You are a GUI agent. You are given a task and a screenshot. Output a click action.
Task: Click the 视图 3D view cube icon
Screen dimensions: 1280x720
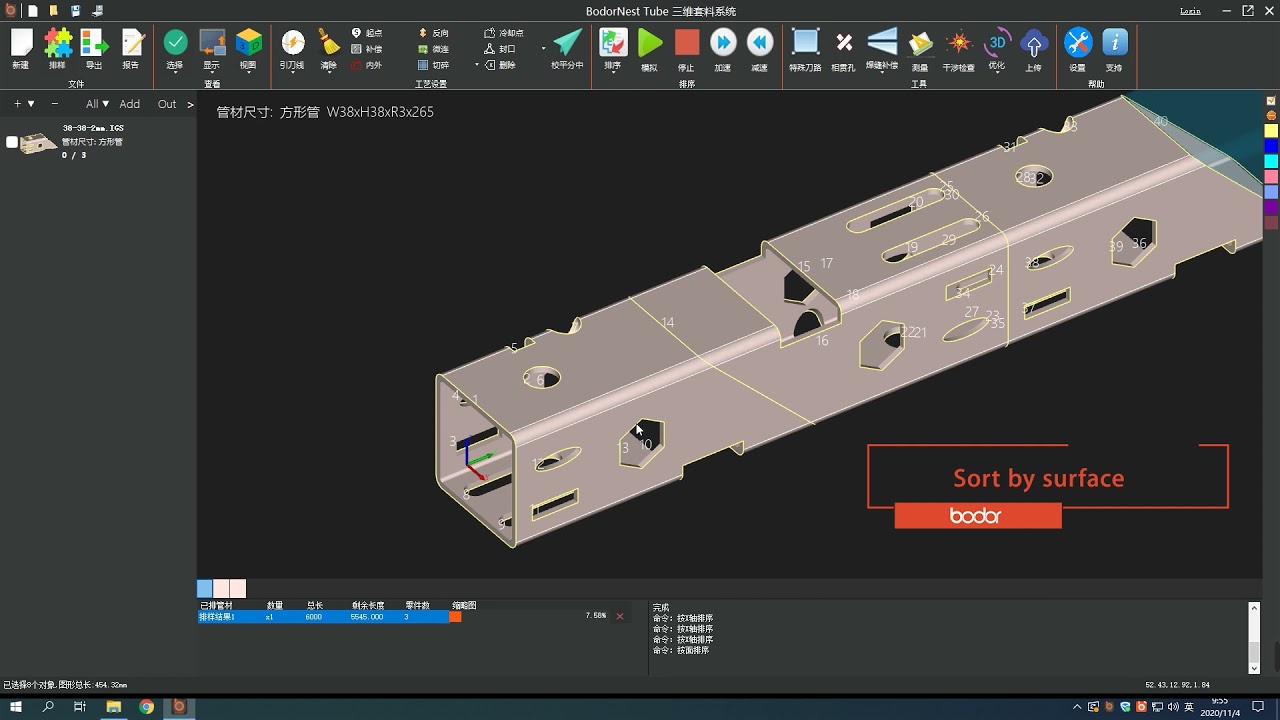[248, 42]
